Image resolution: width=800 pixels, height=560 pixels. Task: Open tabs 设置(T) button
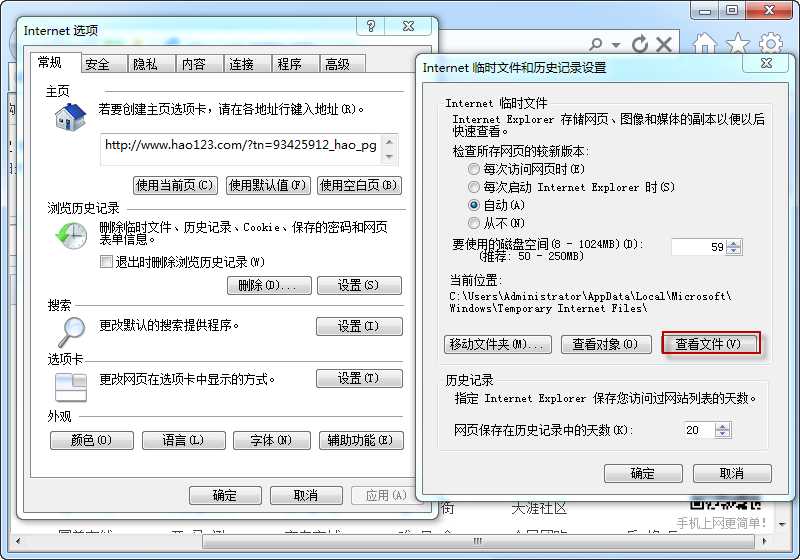point(359,378)
